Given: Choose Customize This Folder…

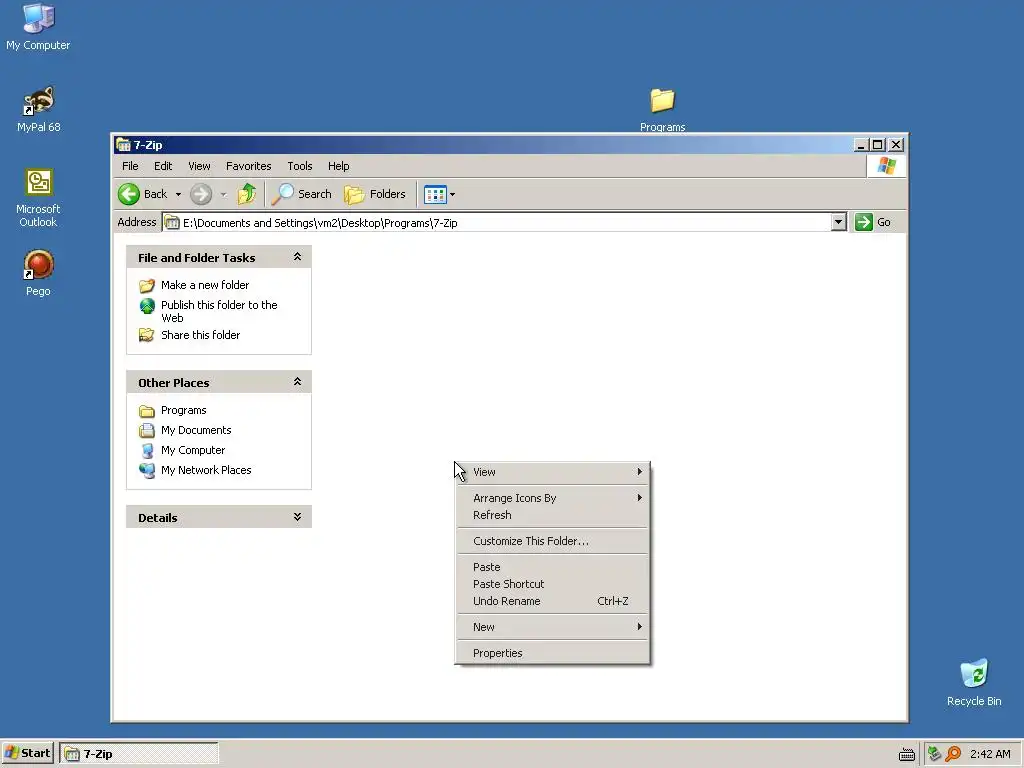Looking at the screenshot, I should coord(552,541).
